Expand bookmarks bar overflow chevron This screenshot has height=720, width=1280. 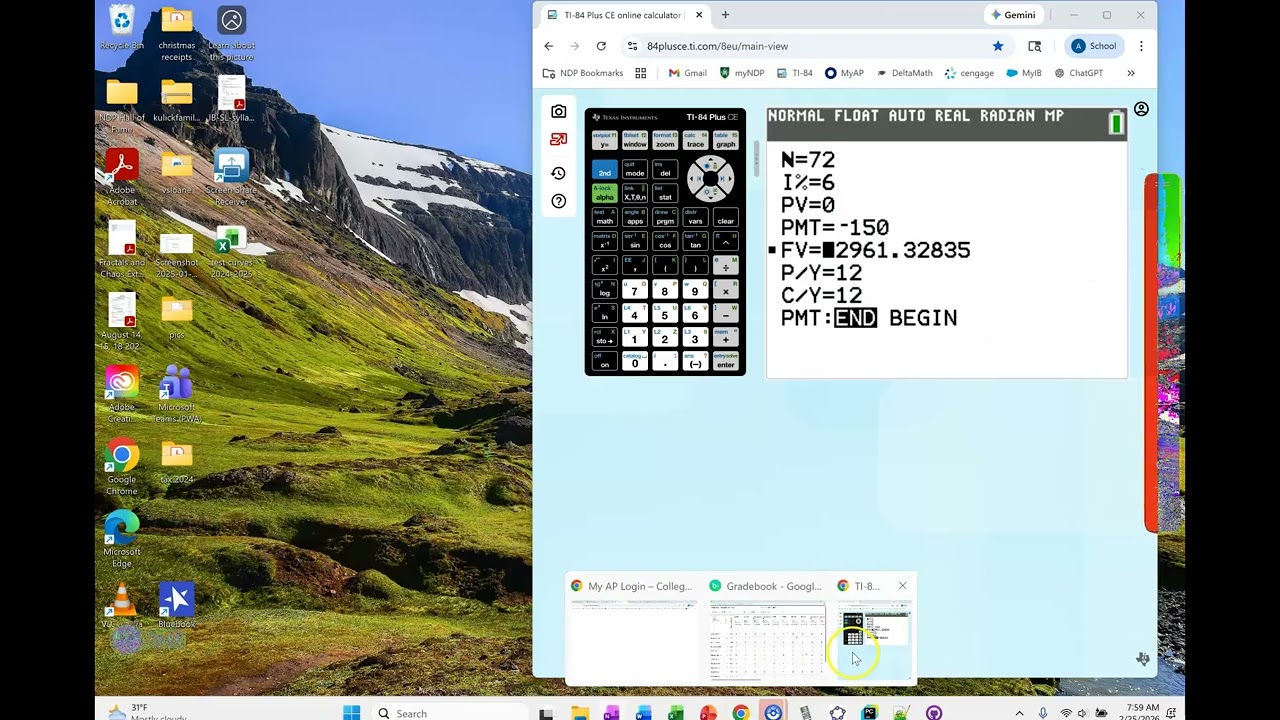tap(1131, 73)
